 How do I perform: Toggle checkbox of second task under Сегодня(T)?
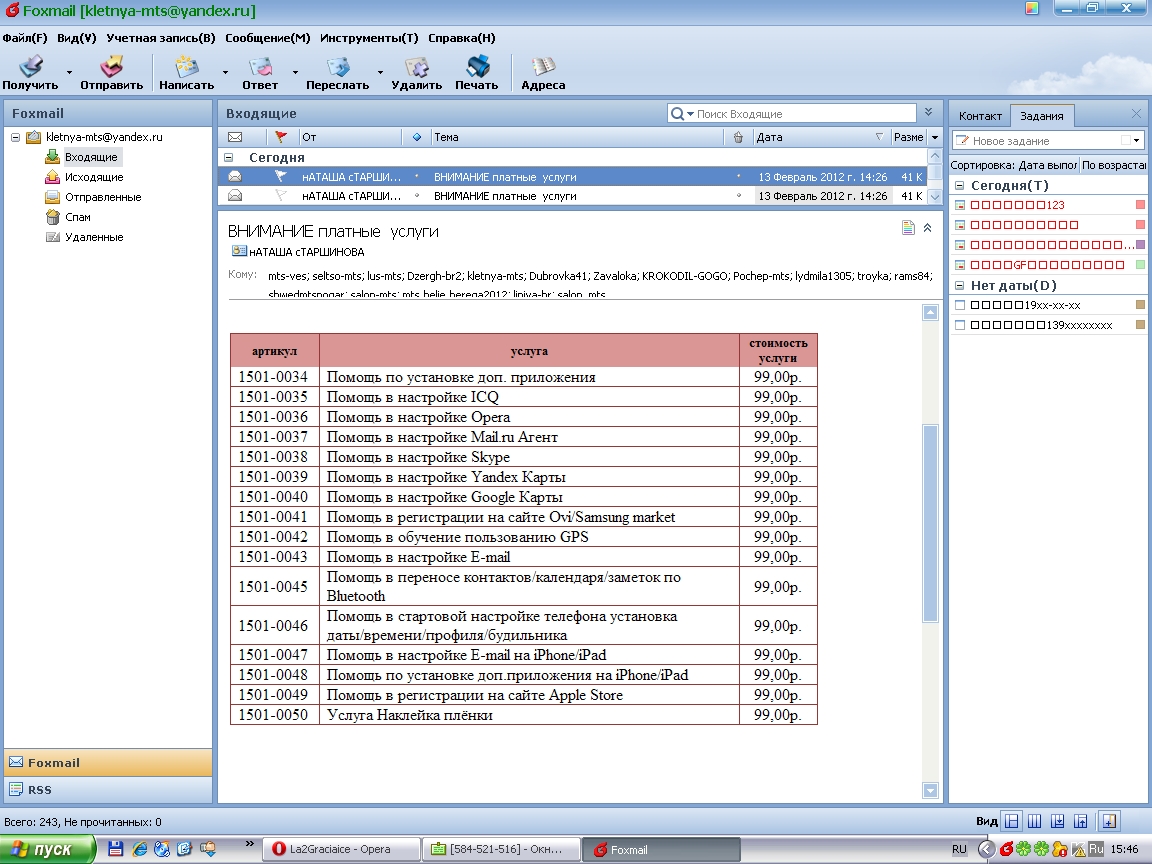(x=960, y=225)
